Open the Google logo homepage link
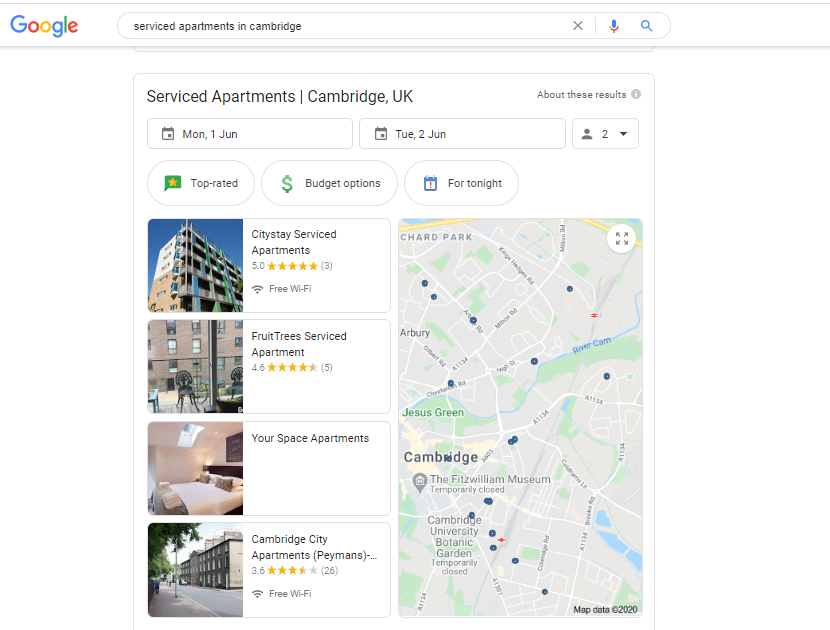 (44, 25)
